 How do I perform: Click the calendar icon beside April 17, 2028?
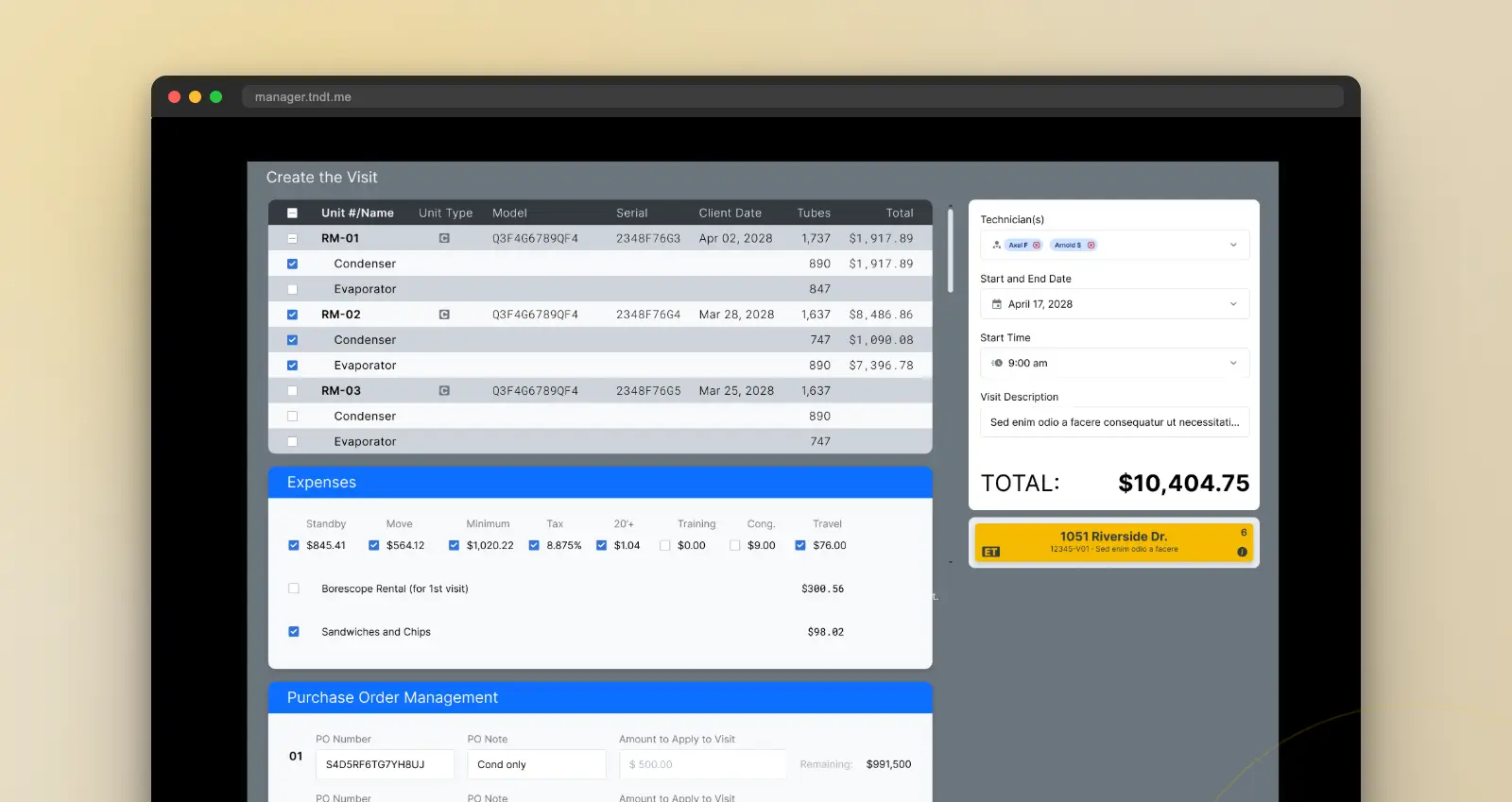coord(996,304)
